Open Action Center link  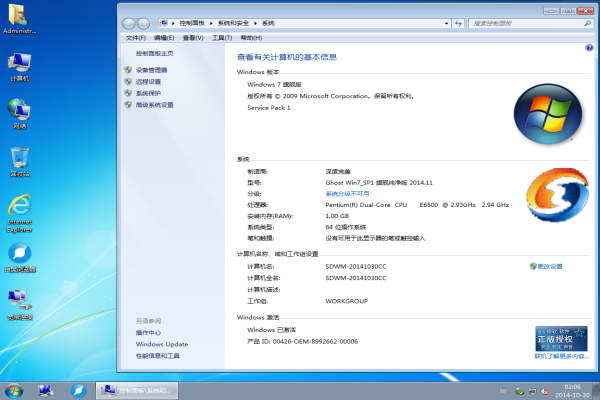tap(148, 333)
